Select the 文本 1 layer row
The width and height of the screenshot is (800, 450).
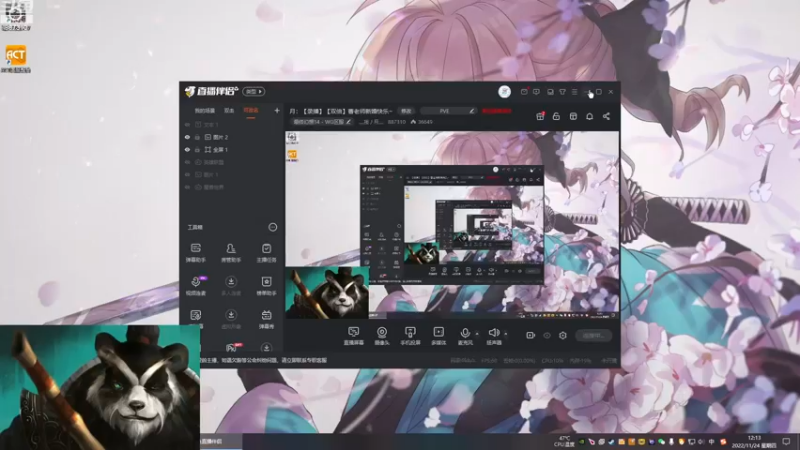[232, 124]
